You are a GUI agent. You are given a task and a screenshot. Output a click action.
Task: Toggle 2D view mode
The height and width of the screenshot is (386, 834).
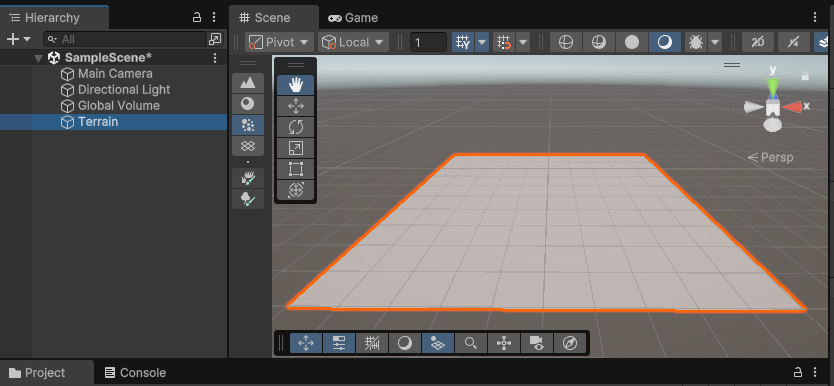coord(758,42)
